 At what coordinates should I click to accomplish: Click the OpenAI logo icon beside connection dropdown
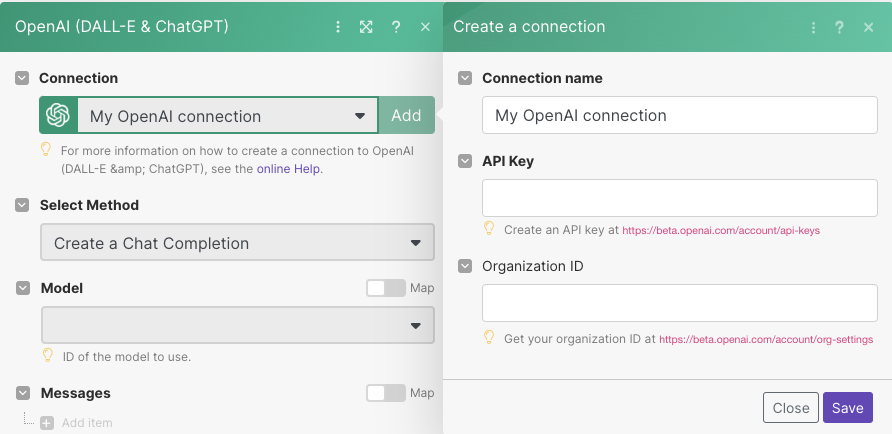coord(58,115)
